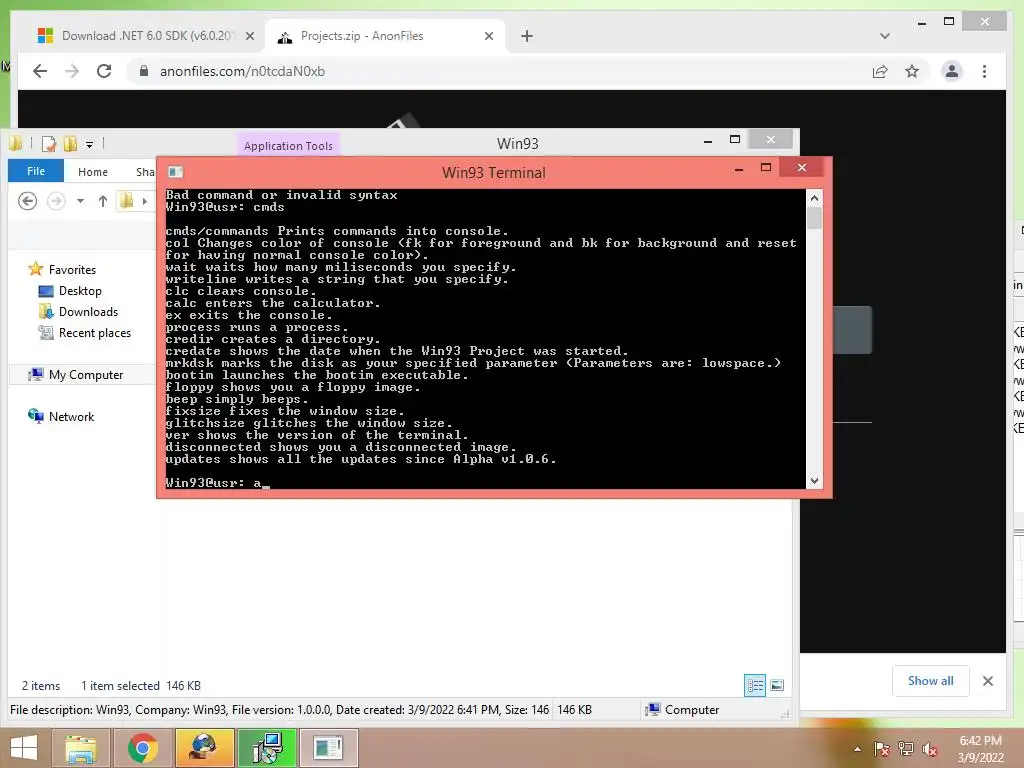The width and height of the screenshot is (1024, 768).
Task: Click the terminal prompt input line
Action: click(x=485, y=483)
